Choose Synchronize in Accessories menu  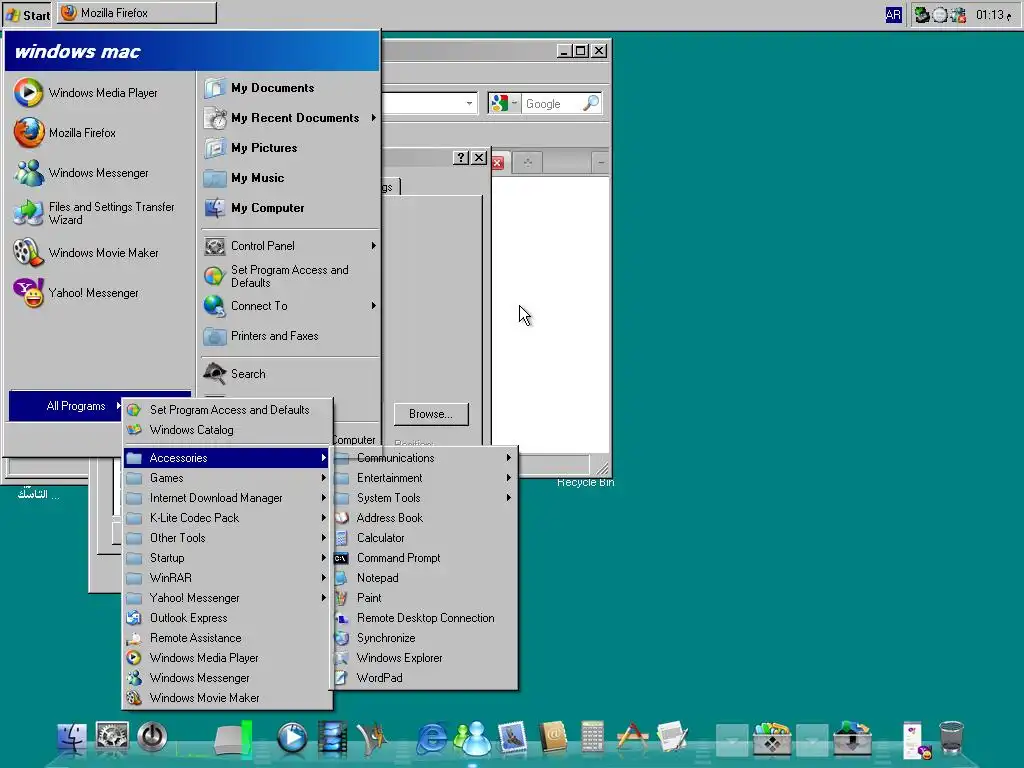click(x=423, y=638)
